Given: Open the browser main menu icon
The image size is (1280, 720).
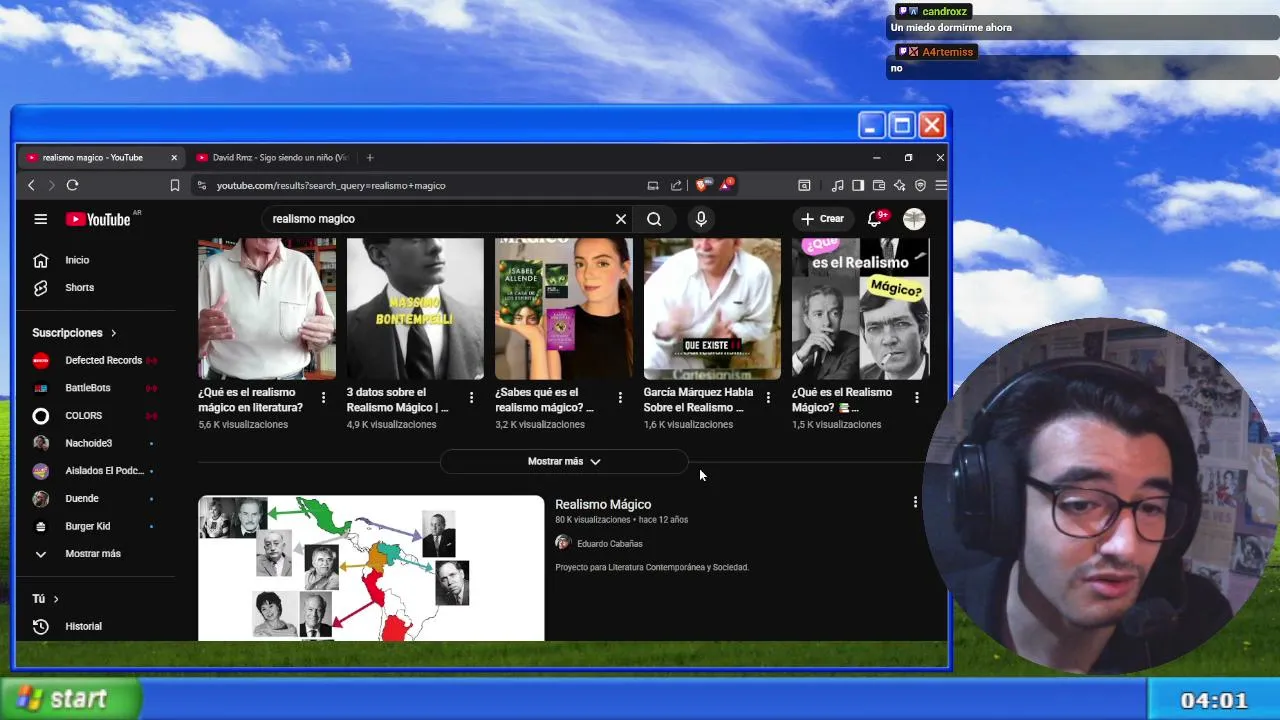Looking at the screenshot, I should click(x=941, y=185).
